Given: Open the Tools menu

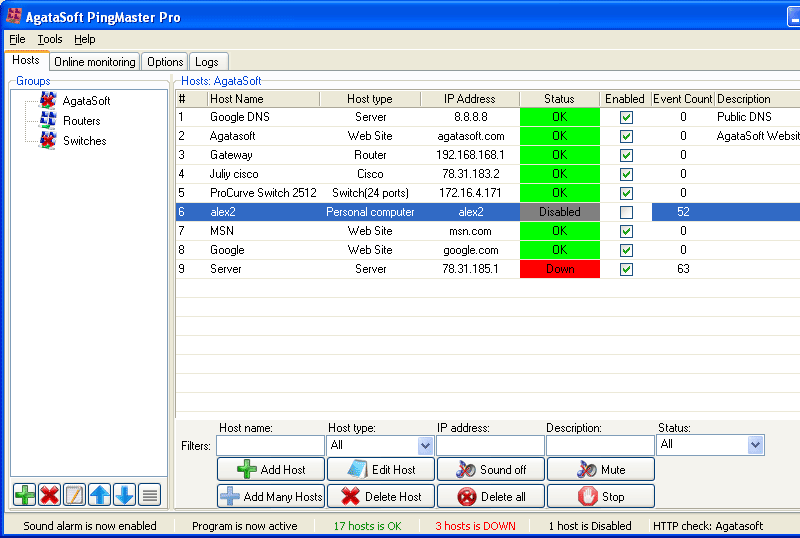Looking at the screenshot, I should (50, 39).
